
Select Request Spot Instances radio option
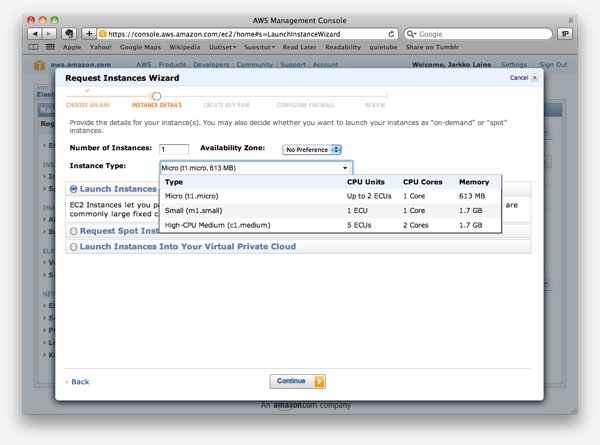(x=74, y=231)
